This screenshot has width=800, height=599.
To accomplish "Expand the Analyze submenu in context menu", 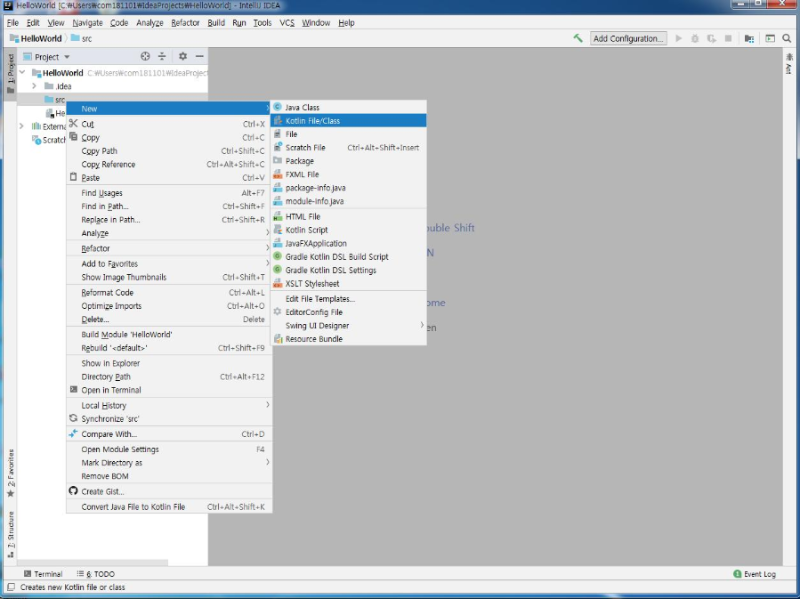I will (x=169, y=233).
